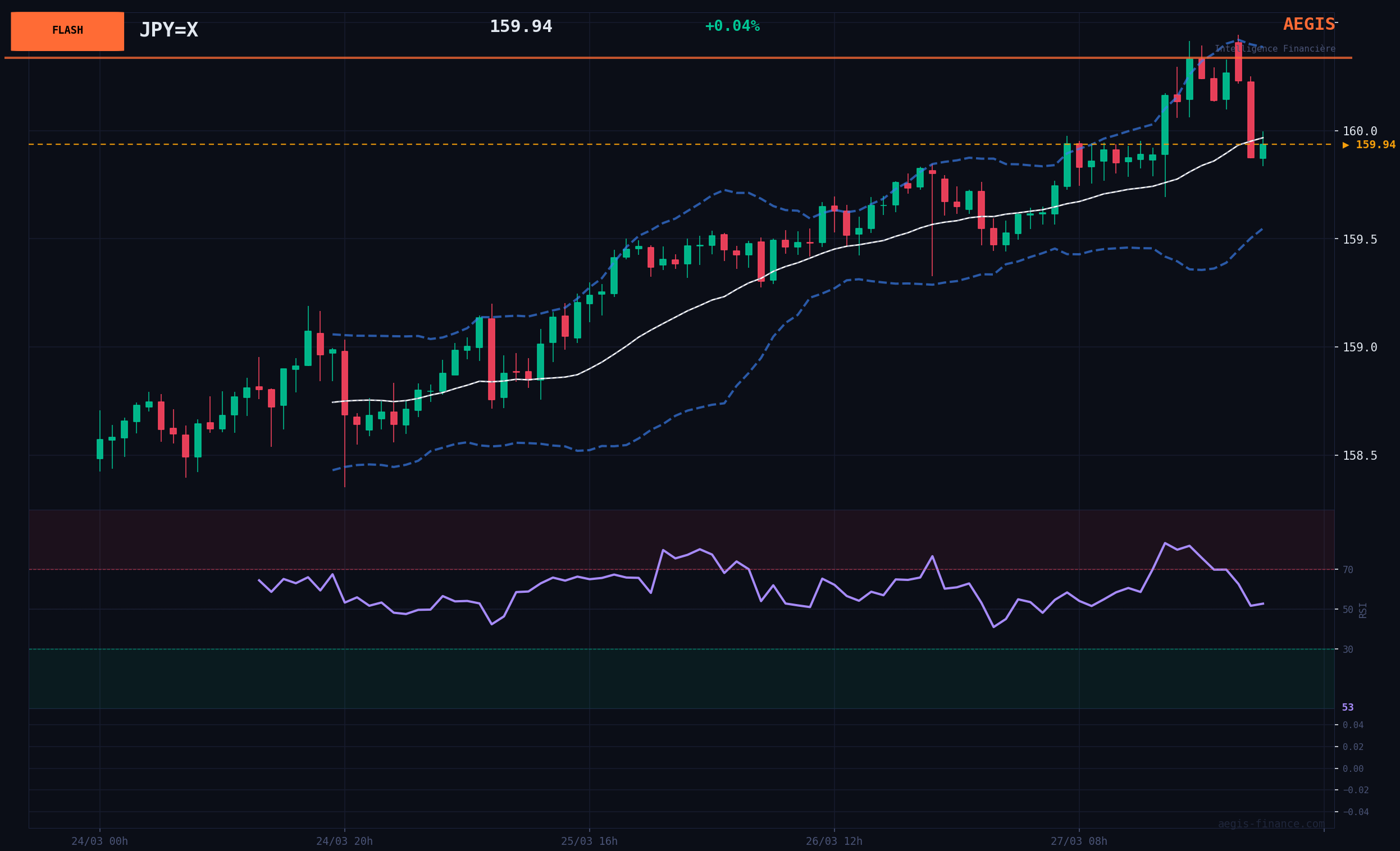Click the +0.04% change indicator
Screen dimensions: 1400x851
(732, 26)
